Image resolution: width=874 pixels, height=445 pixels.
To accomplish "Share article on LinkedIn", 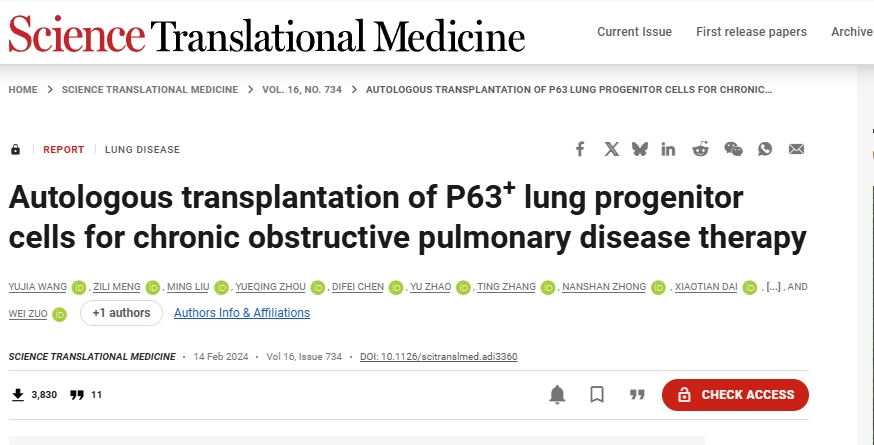I will tap(668, 149).
